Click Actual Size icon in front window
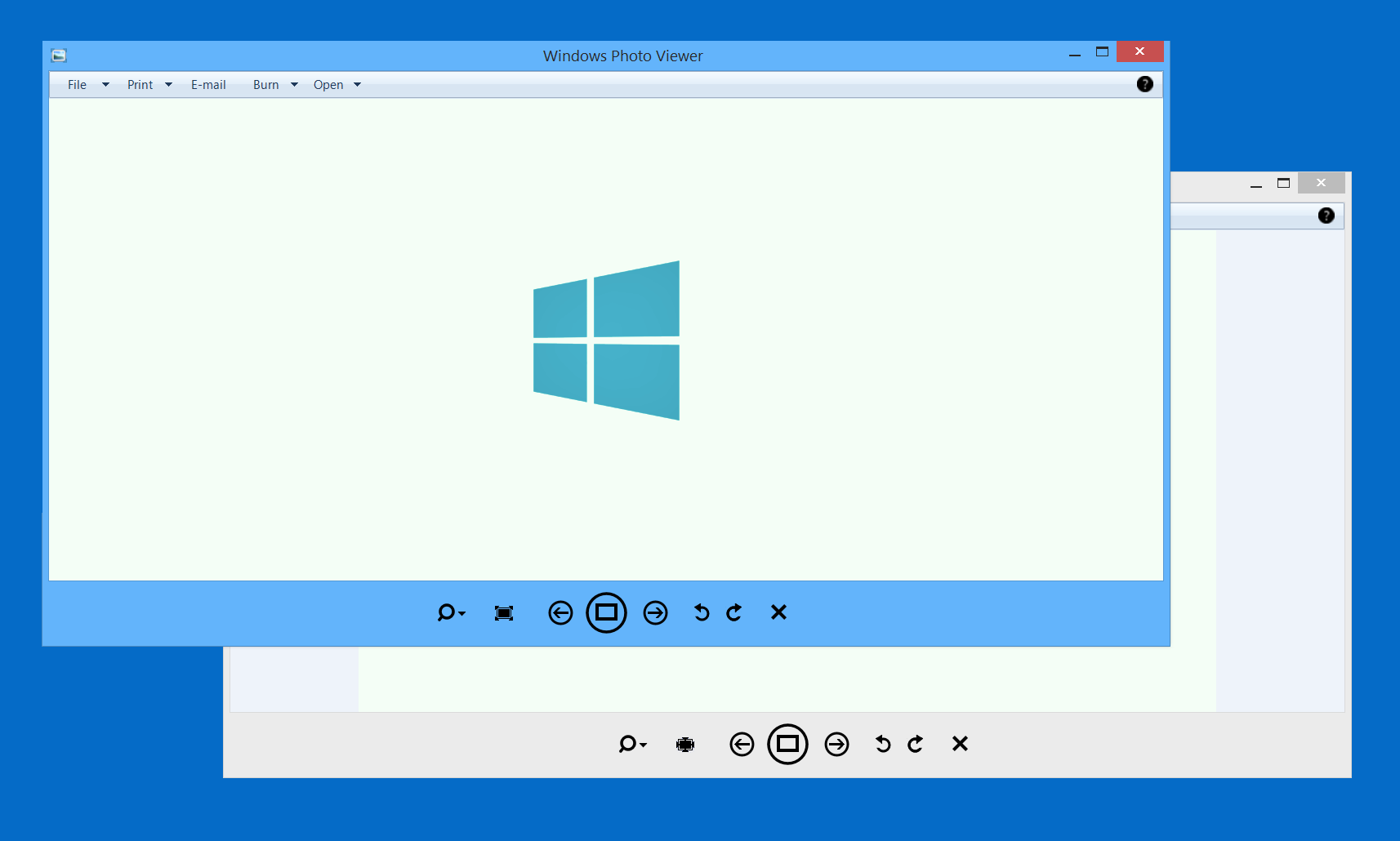 [x=504, y=613]
